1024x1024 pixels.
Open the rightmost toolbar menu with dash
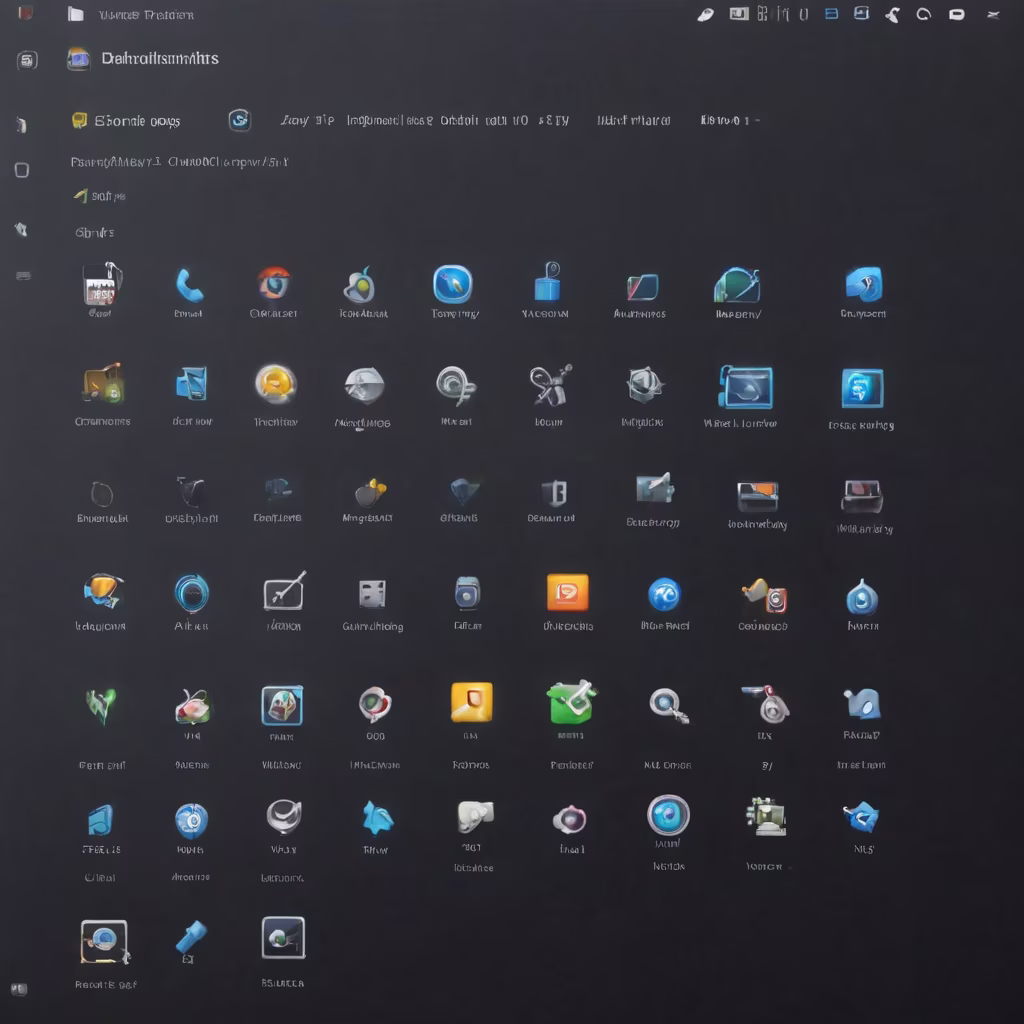(729, 121)
